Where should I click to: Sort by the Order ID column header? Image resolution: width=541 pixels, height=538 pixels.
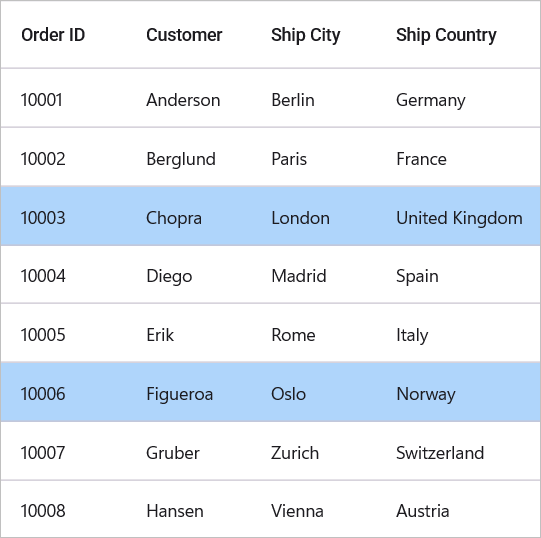[x=53, y=35]
